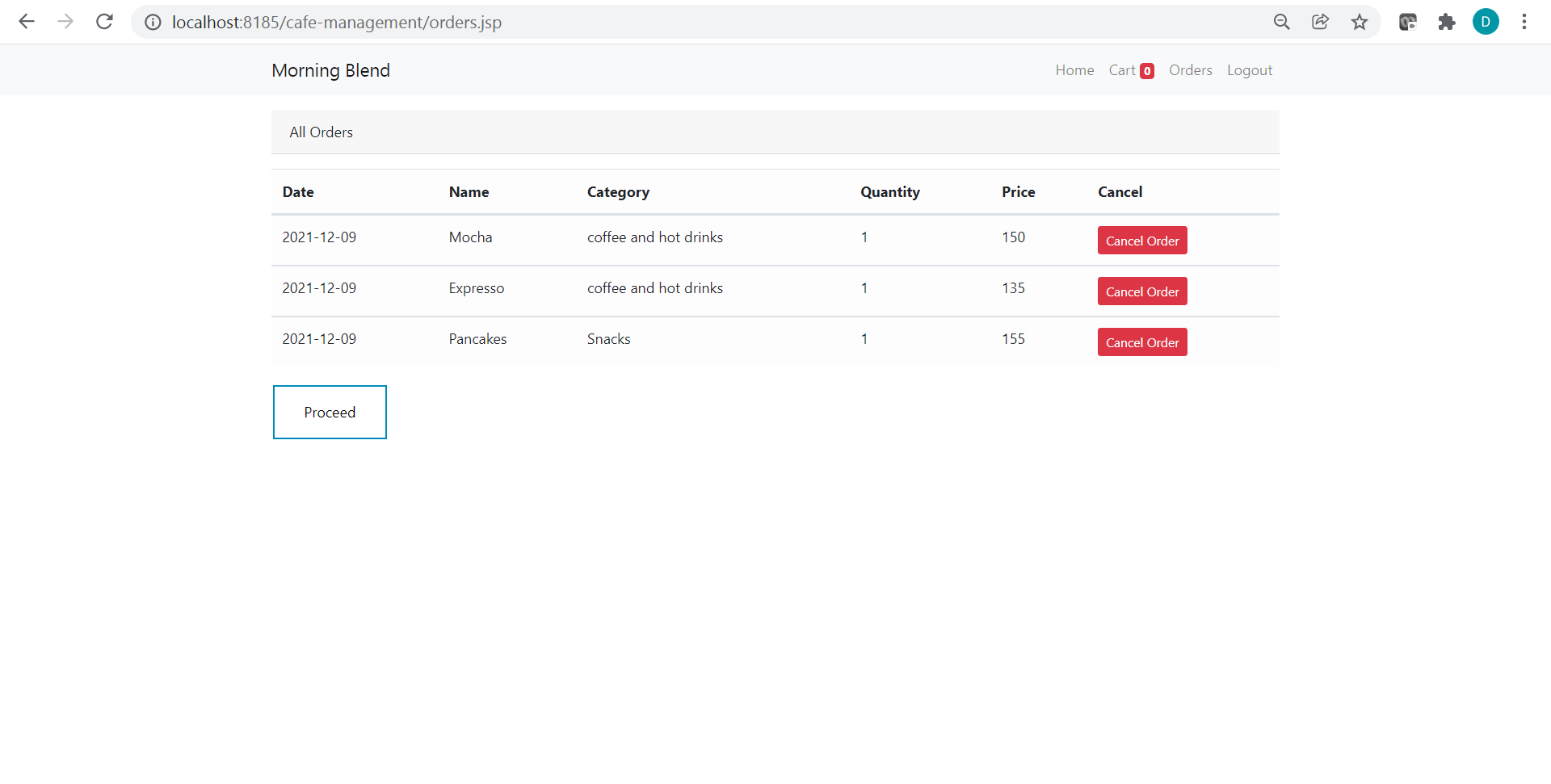The height and width of the screenshot is (784, 1551).
Task: Switch to the Orders navigation item
Action: [1190, 70]
